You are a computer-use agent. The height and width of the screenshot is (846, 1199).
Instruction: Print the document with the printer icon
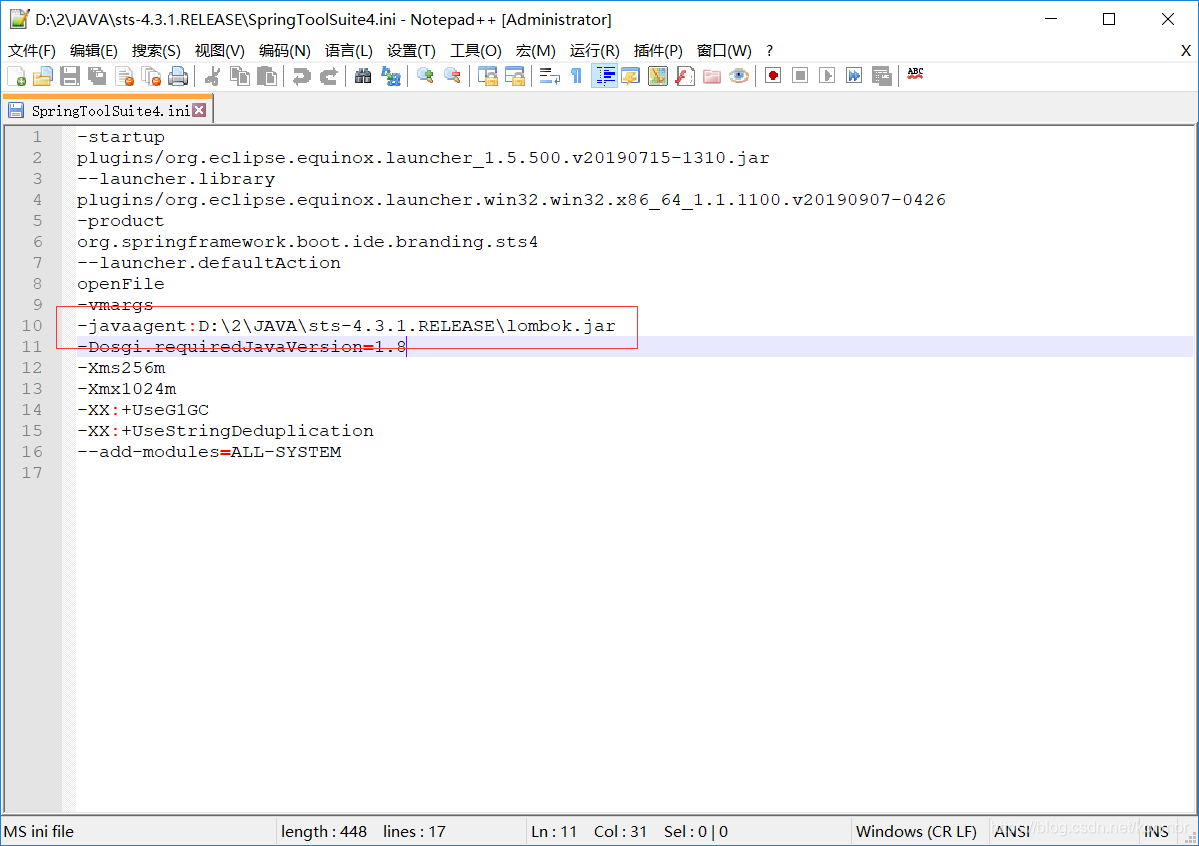coord(178,76)
